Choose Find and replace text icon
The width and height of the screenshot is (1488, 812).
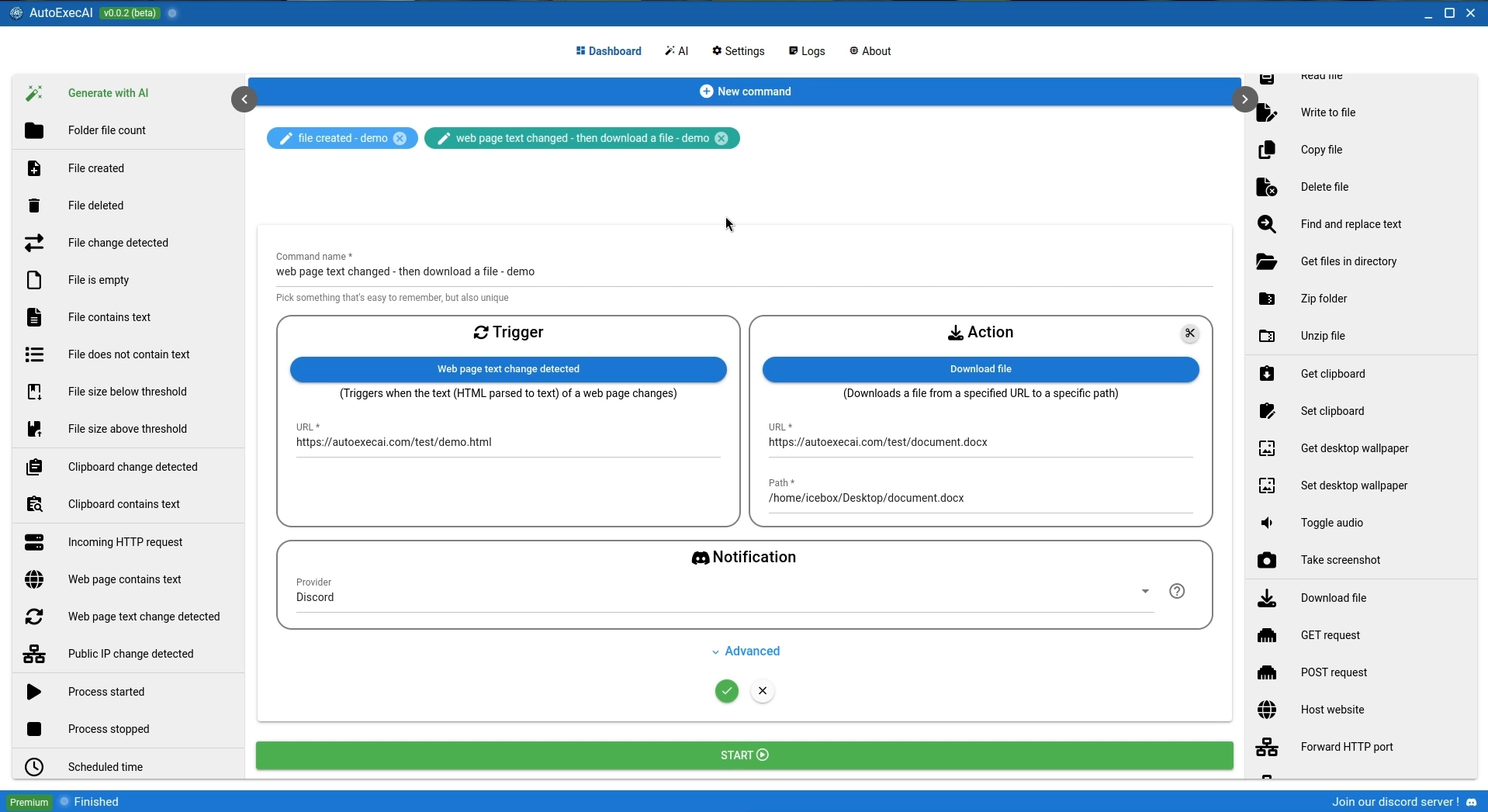(x=1267, y=224)
